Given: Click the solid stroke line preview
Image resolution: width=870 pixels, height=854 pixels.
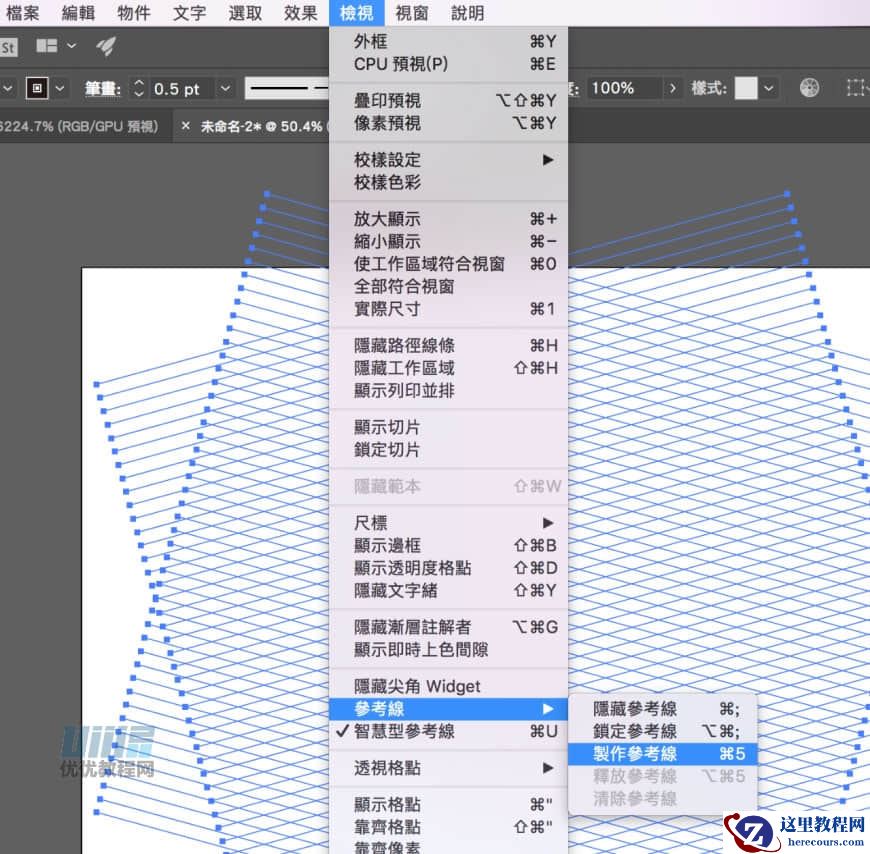Looking at the screenshot, I should click(x=288, y=88).
